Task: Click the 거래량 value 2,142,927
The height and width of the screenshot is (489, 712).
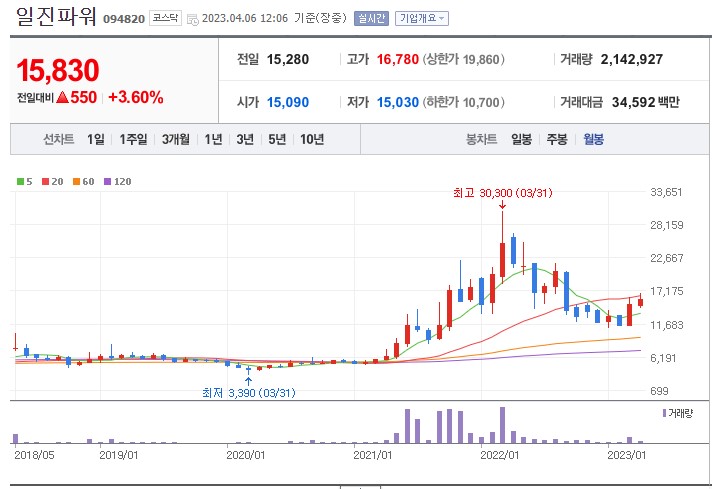Action: (632, 59)
